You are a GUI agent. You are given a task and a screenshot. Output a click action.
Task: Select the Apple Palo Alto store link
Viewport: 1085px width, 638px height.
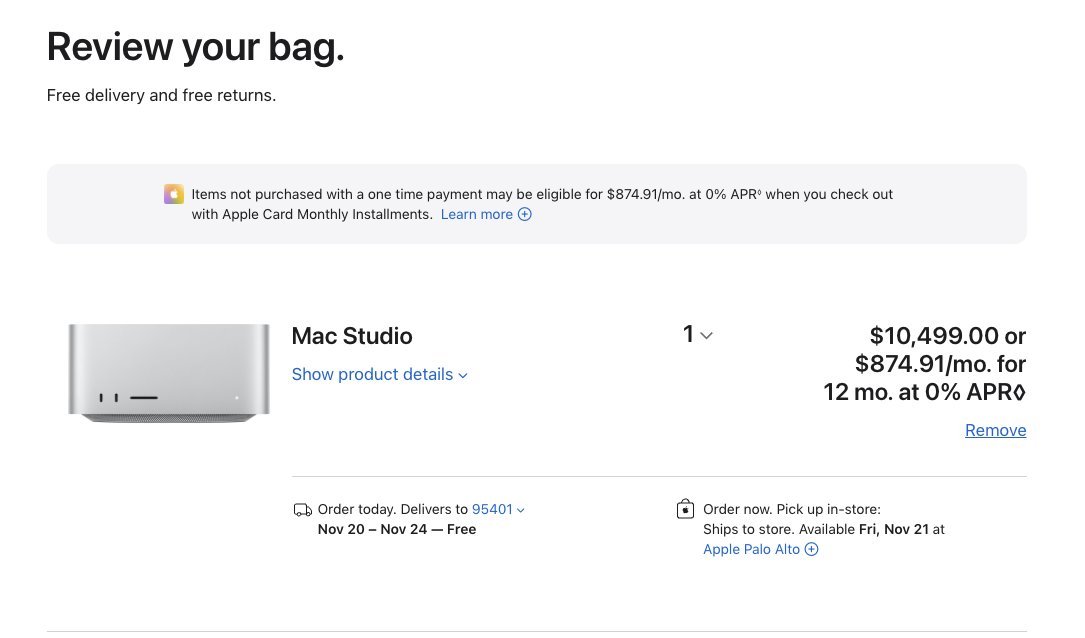[x=751, y=549]
